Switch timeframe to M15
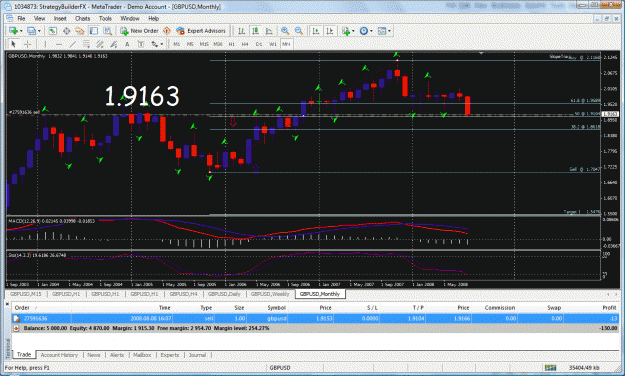The image size is (625, 376). (204, 44)
